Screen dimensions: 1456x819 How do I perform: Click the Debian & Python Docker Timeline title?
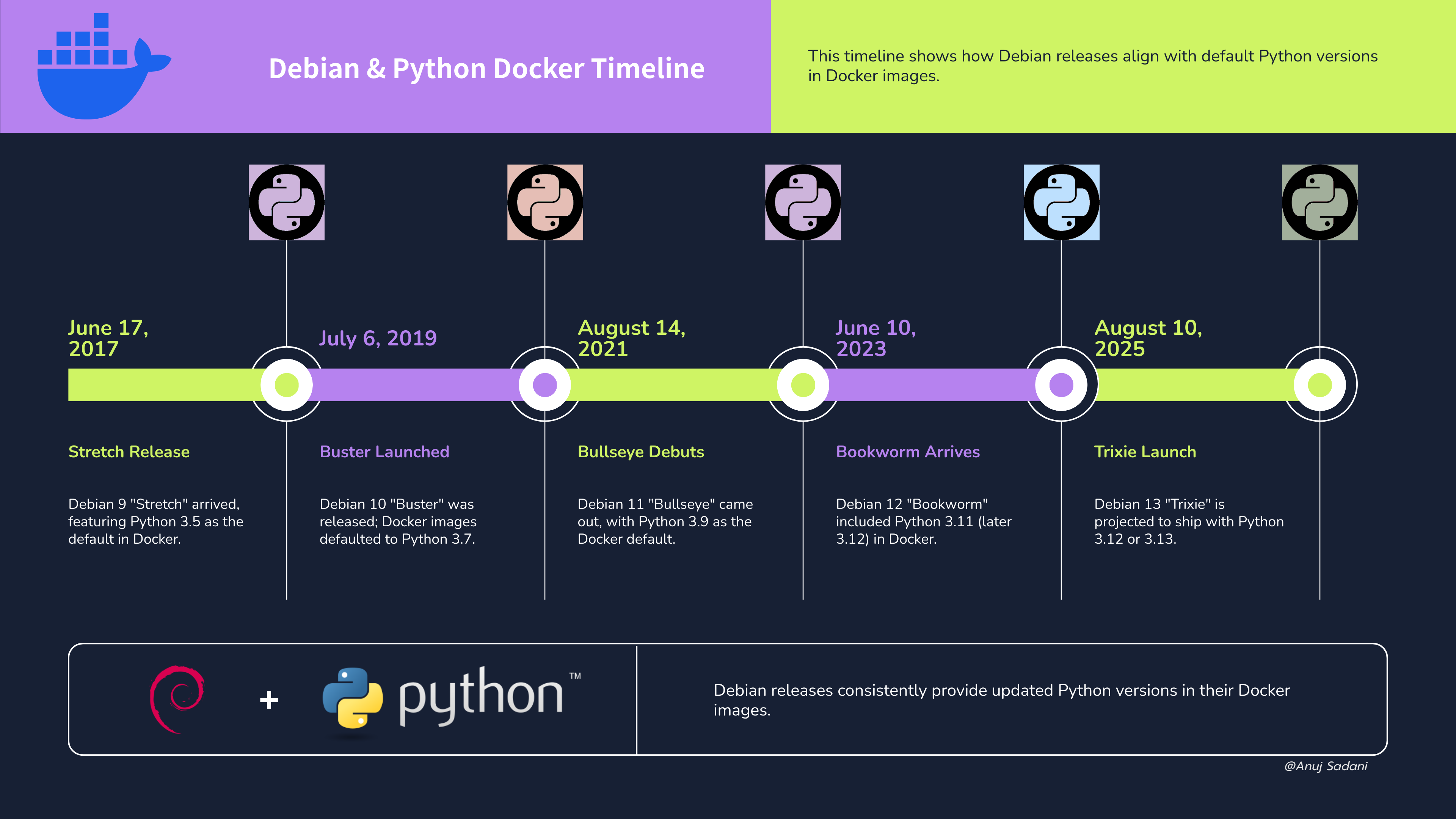point(486,68)
